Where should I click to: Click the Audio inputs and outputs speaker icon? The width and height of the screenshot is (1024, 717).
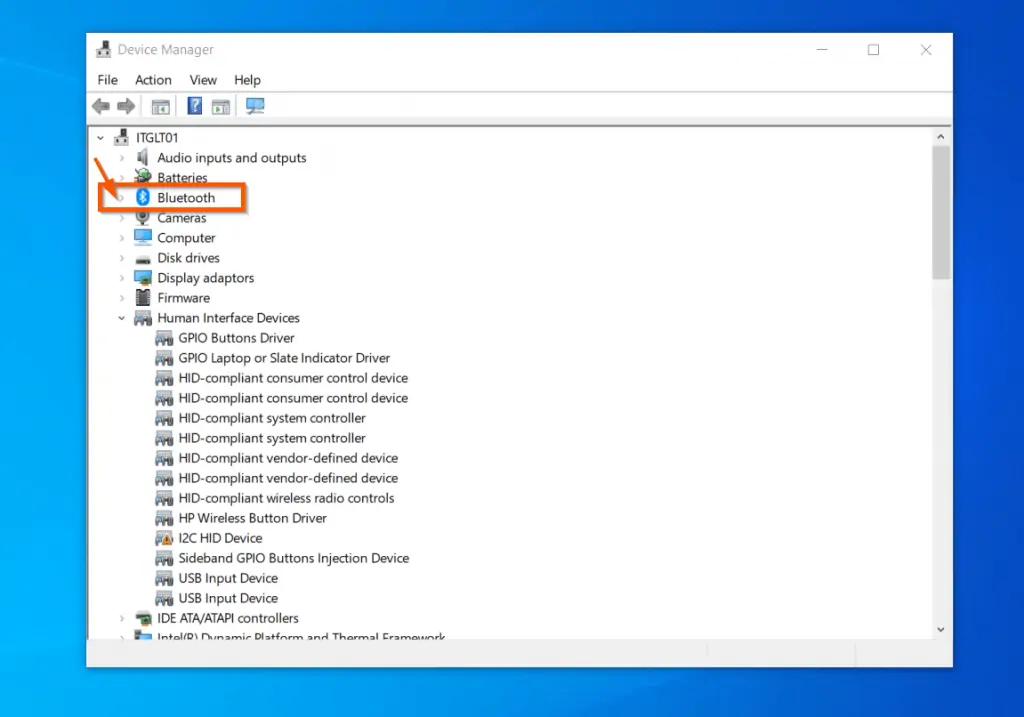[142, 157]
